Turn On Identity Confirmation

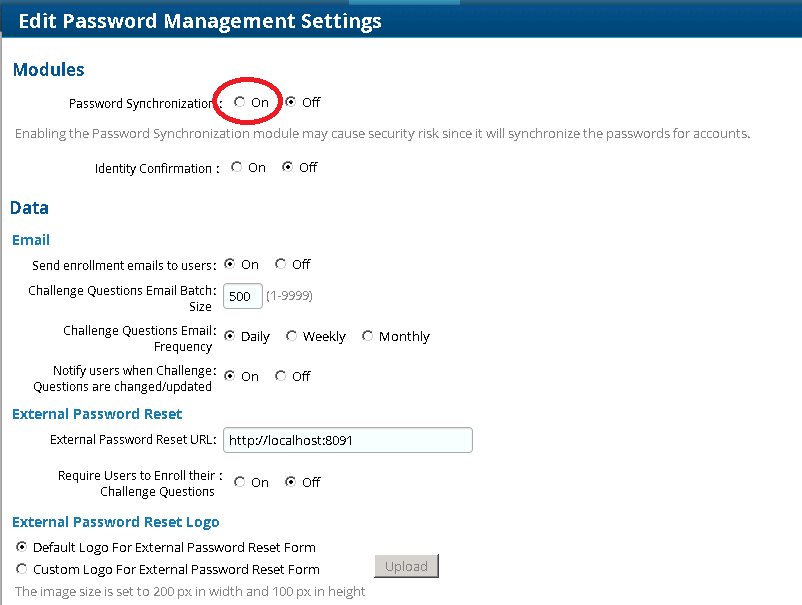tap(236, 167)
